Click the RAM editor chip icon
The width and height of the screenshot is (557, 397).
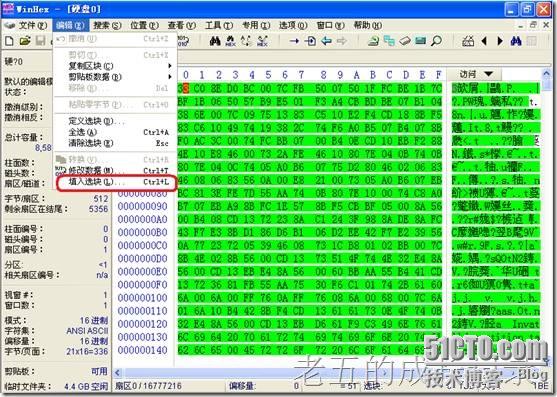(x=421, y=41)
